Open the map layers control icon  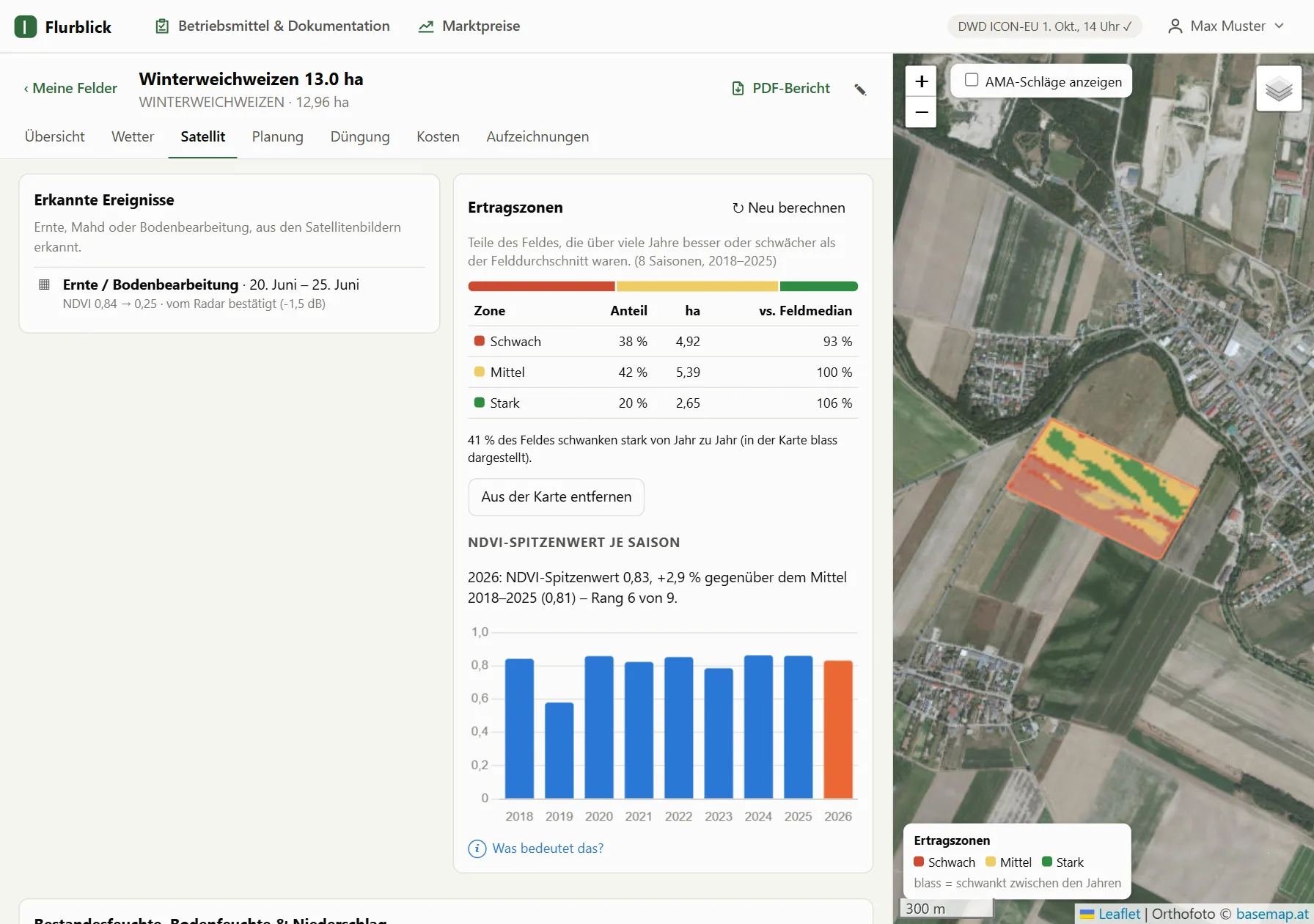pyautogui.click(x=1279, y=89)
